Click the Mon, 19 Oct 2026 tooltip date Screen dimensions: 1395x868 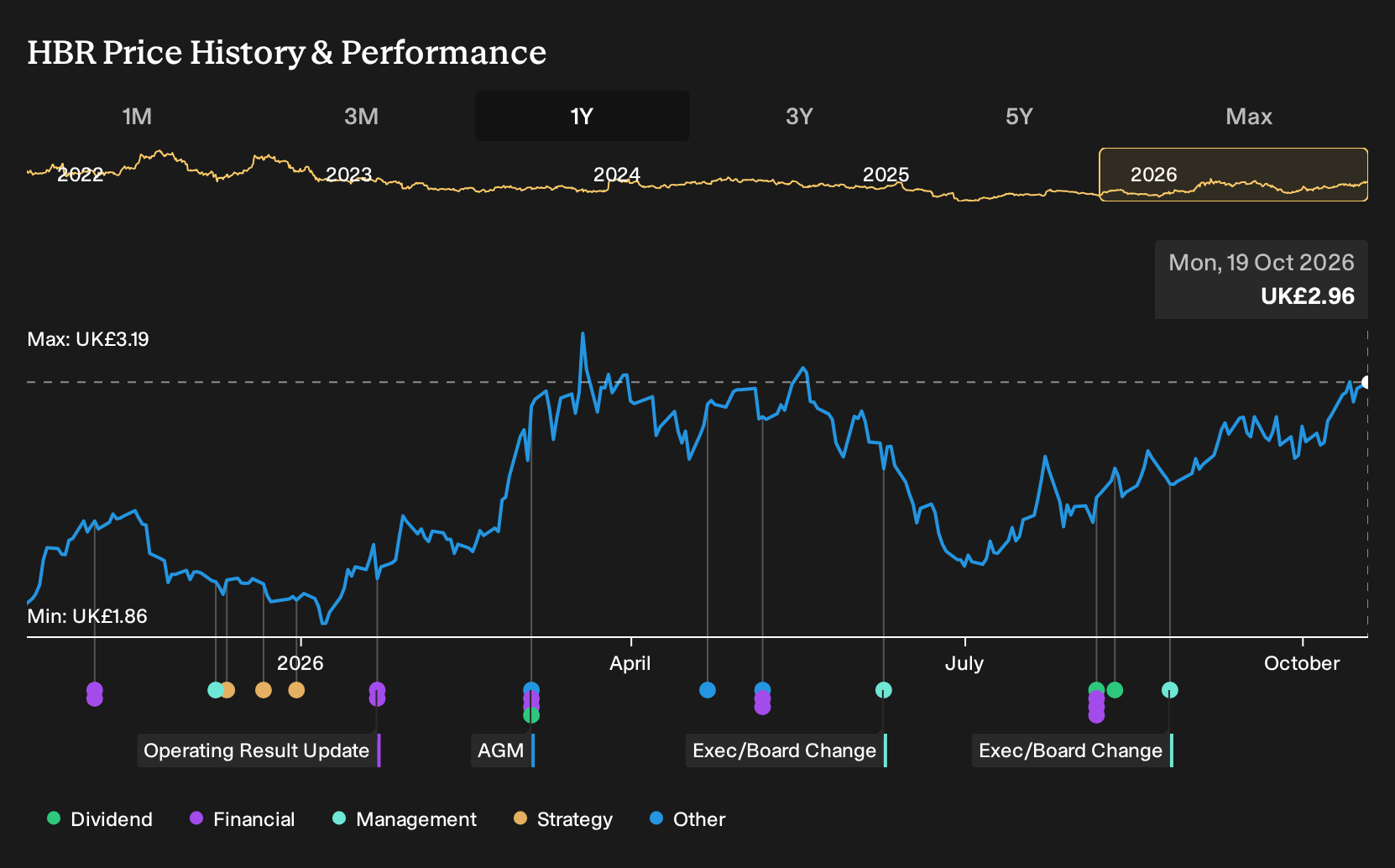pyautogui.click(x=1262, y=263)
